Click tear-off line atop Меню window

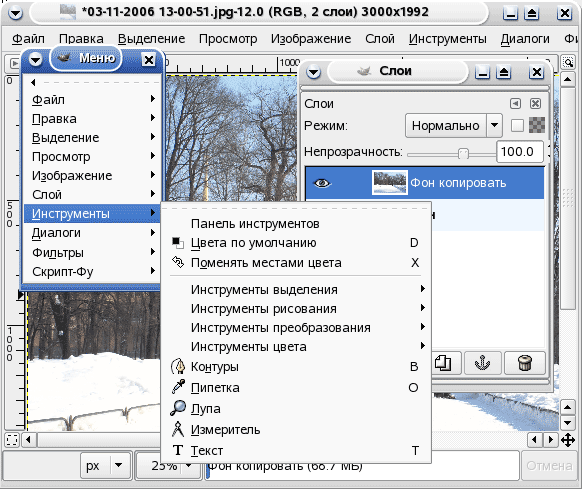tap(92, 82)
